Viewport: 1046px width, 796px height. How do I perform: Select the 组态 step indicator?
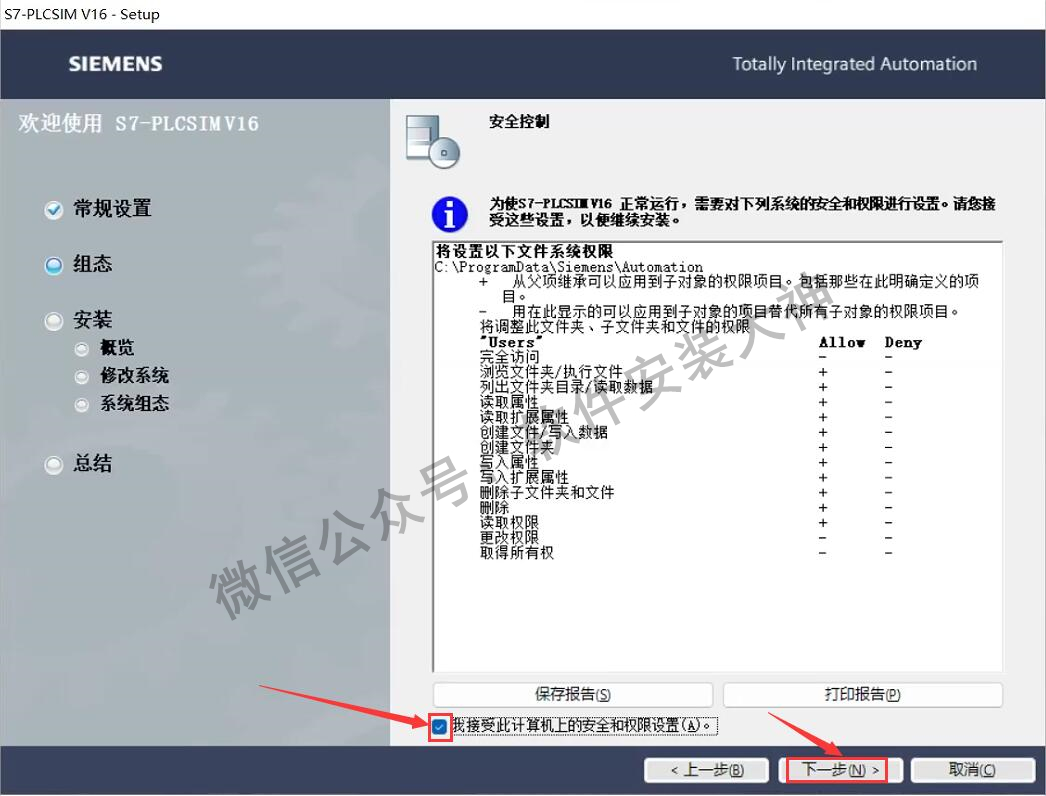[53, 266]
